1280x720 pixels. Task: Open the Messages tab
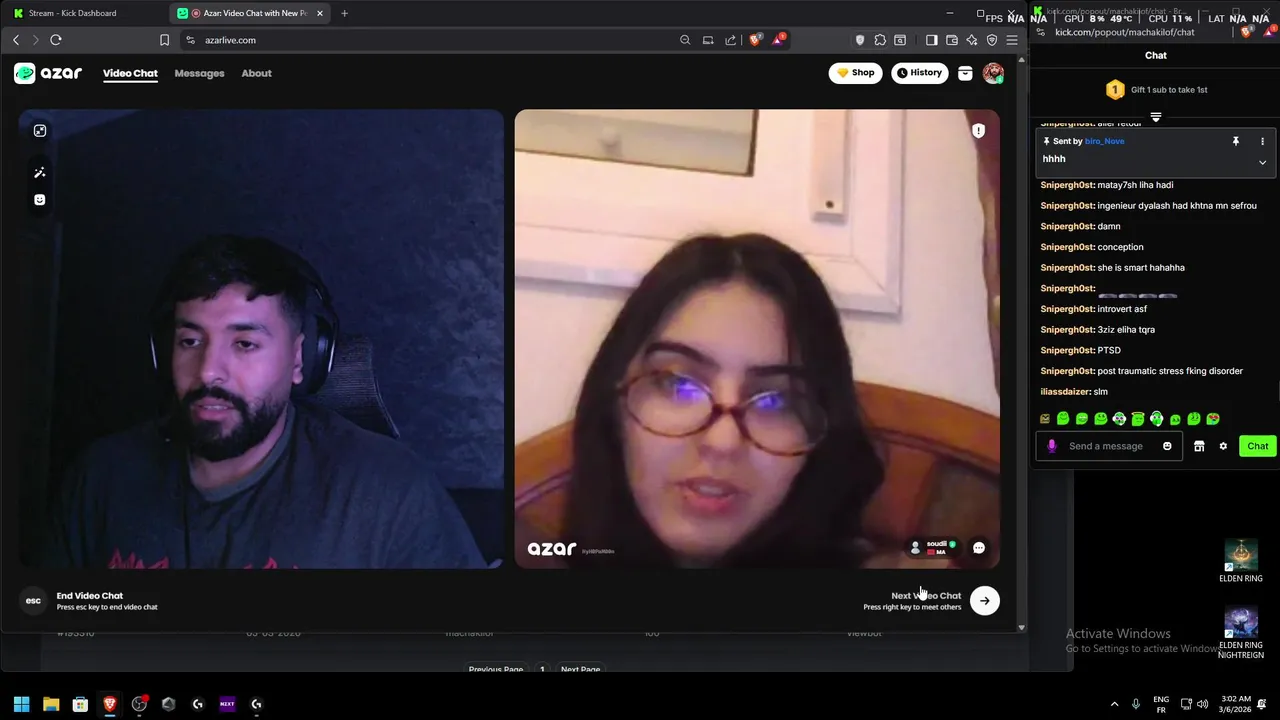pos(199,73)
